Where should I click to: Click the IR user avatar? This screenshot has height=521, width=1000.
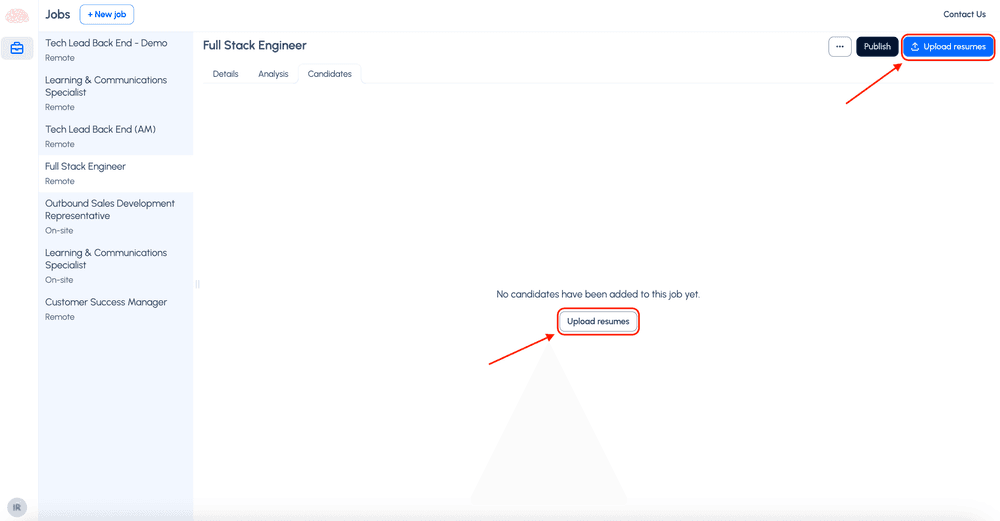(x=17, y=507)
